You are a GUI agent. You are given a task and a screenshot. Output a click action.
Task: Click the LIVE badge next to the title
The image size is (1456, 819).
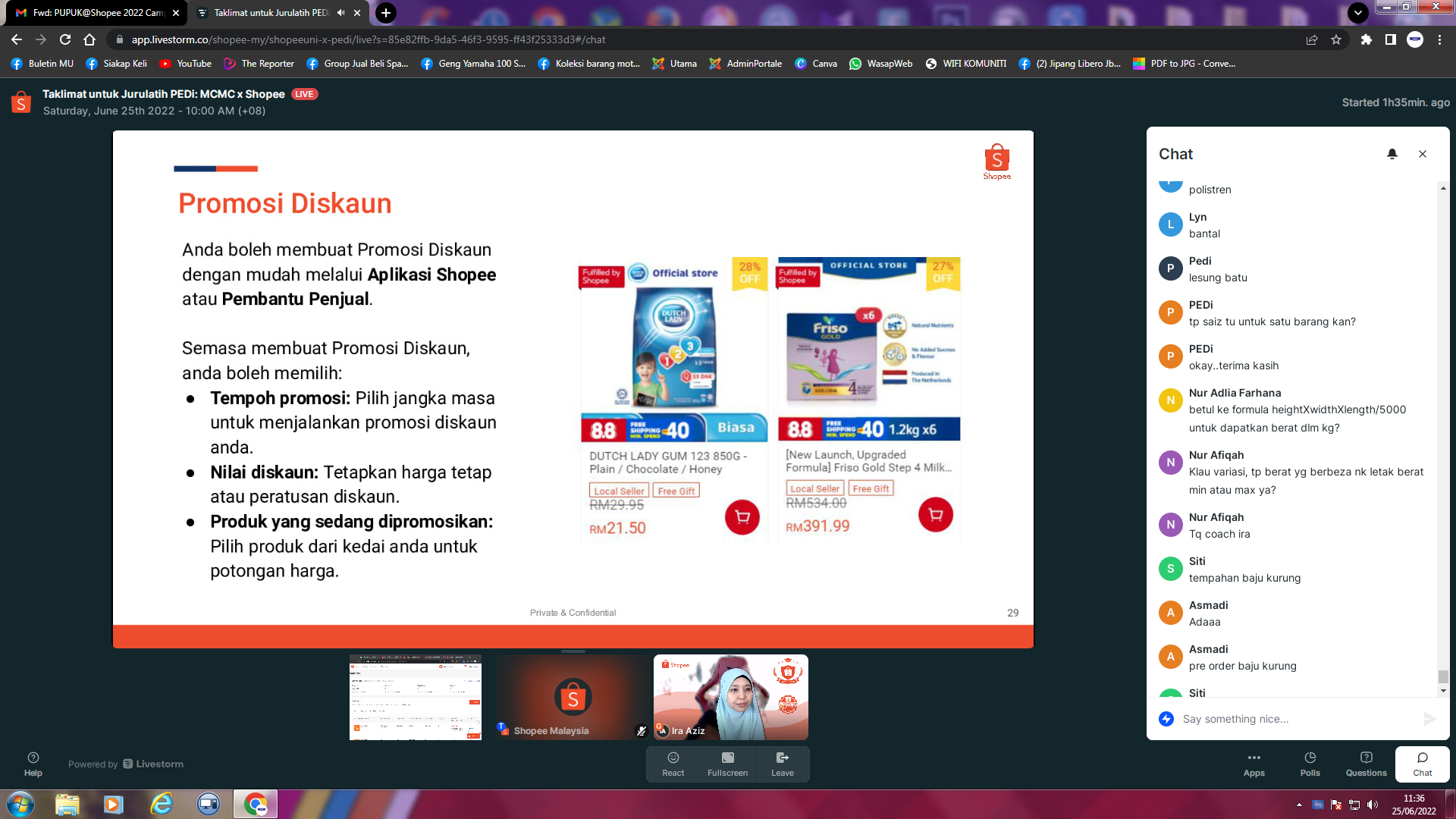pyautogui.click(x=305, y=94)
